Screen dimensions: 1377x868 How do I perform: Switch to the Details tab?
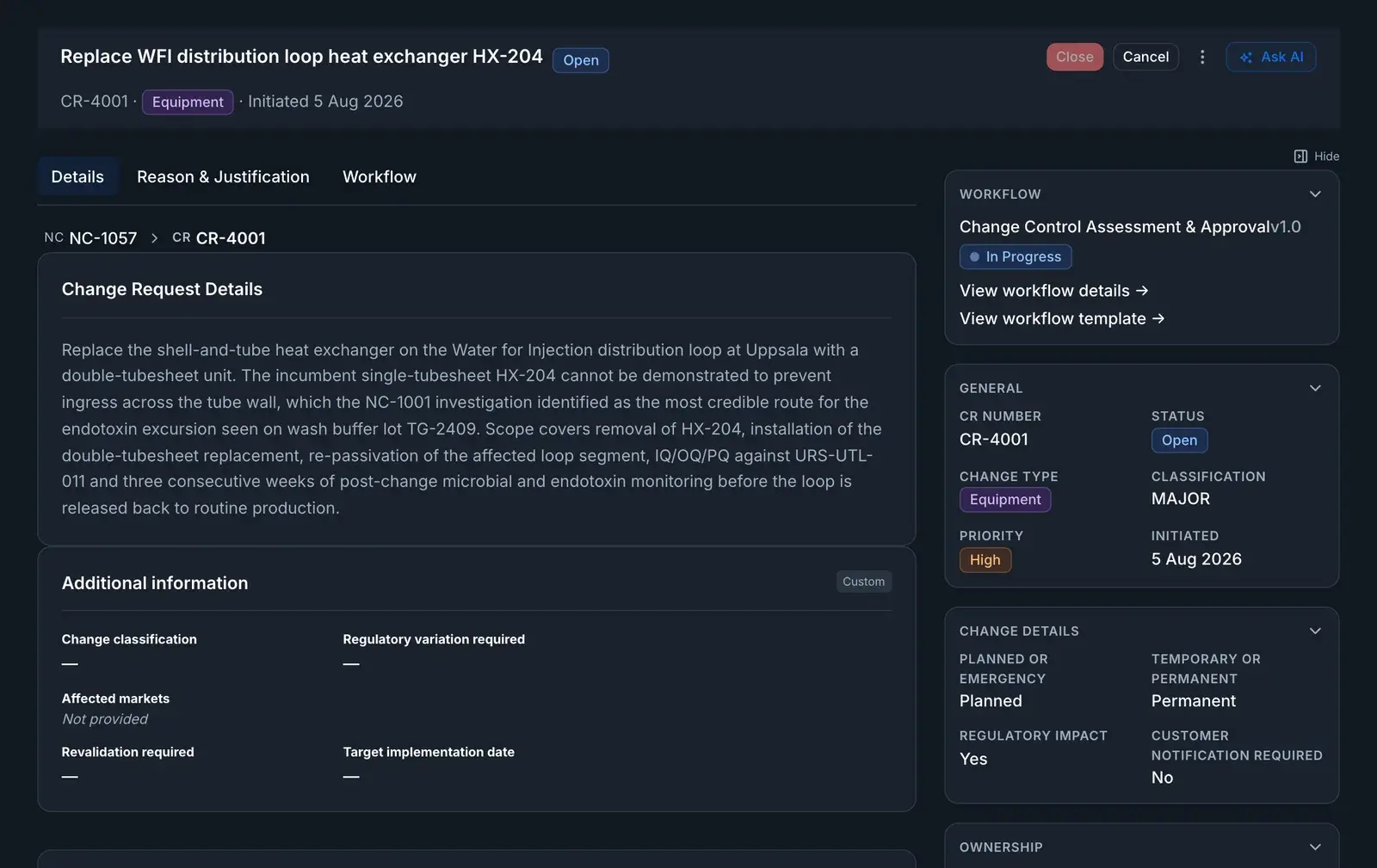[x=77, y=176]
